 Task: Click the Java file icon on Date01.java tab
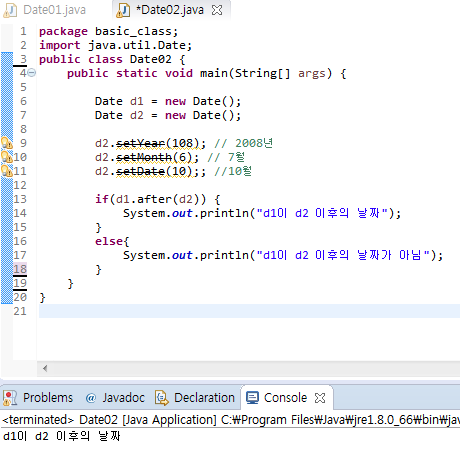tap(10, 10)
